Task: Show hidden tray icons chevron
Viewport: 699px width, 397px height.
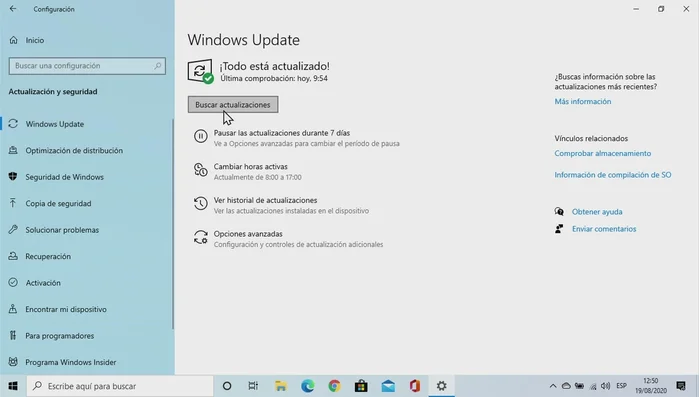Action: coord(553,386)
